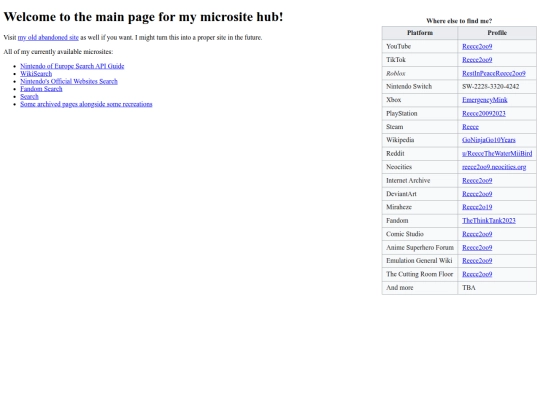Click the "Where else to find me?" caption
Image resolution: width=540 pixels, height=405 pixels.
coord(459,21)
